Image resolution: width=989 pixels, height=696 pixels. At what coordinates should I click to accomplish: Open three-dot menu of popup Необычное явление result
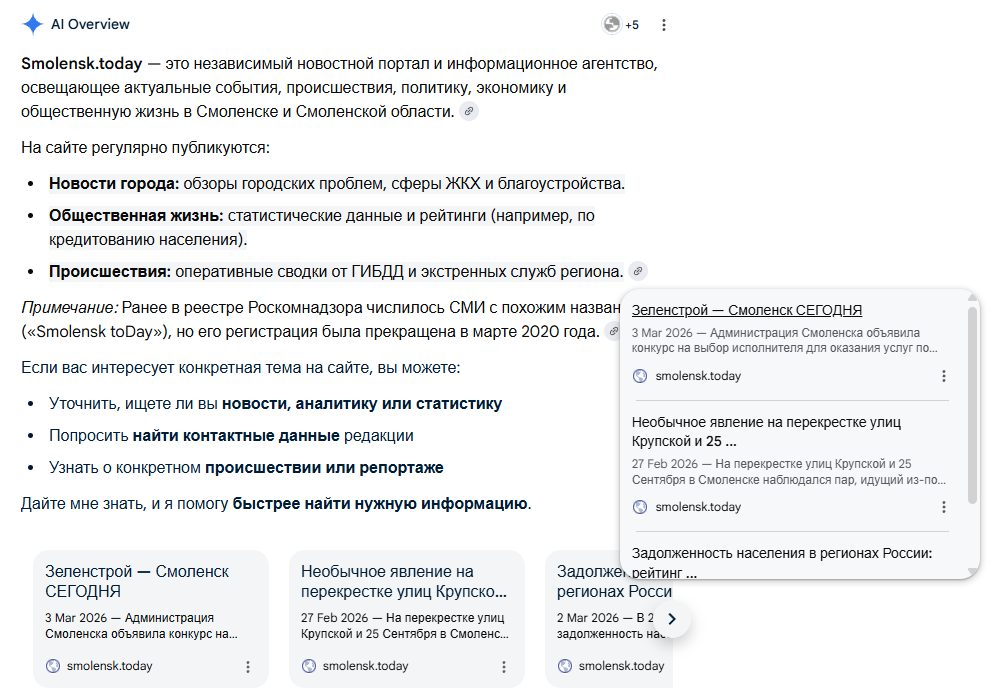point(944,507)
